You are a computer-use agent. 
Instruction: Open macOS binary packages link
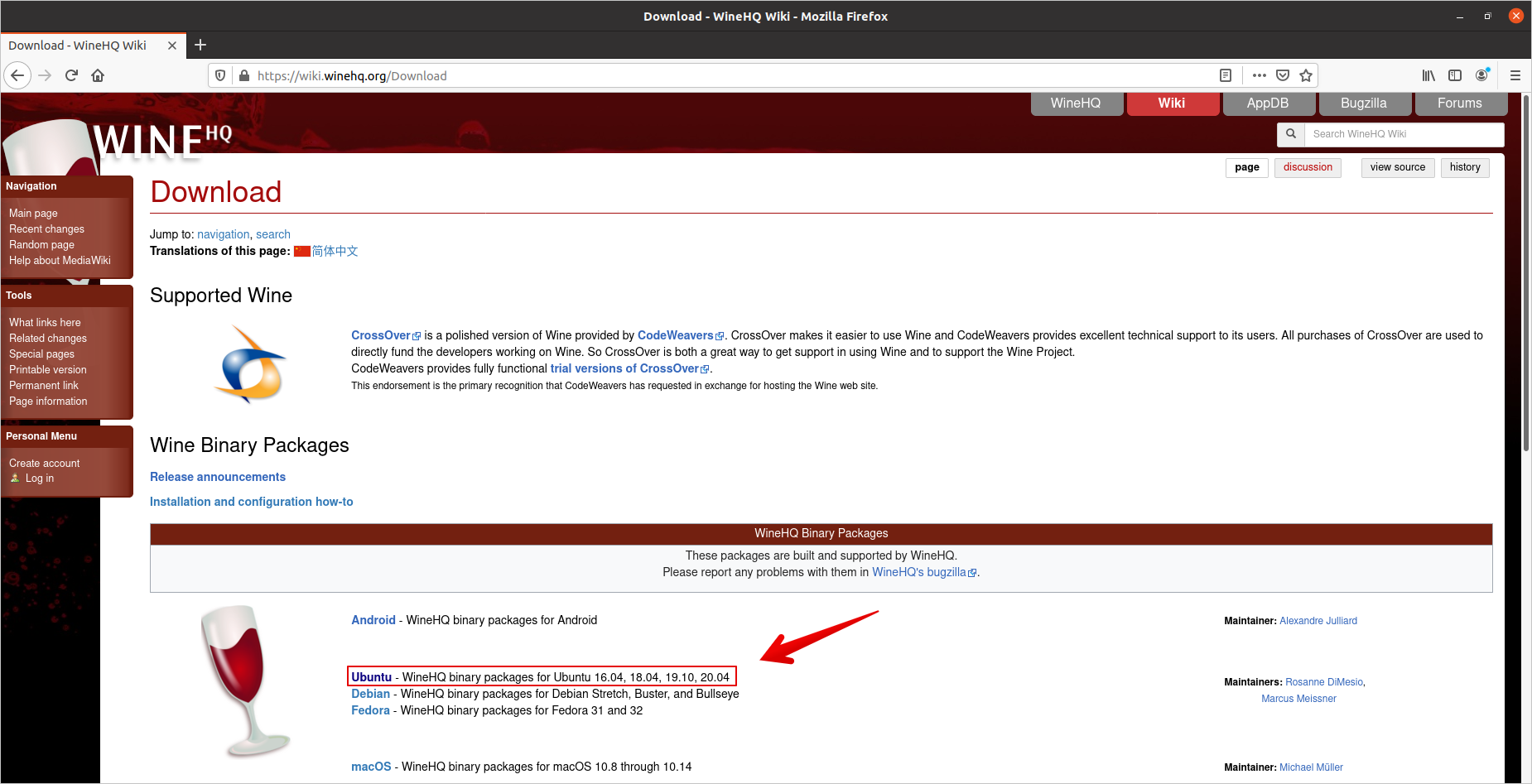371,767
